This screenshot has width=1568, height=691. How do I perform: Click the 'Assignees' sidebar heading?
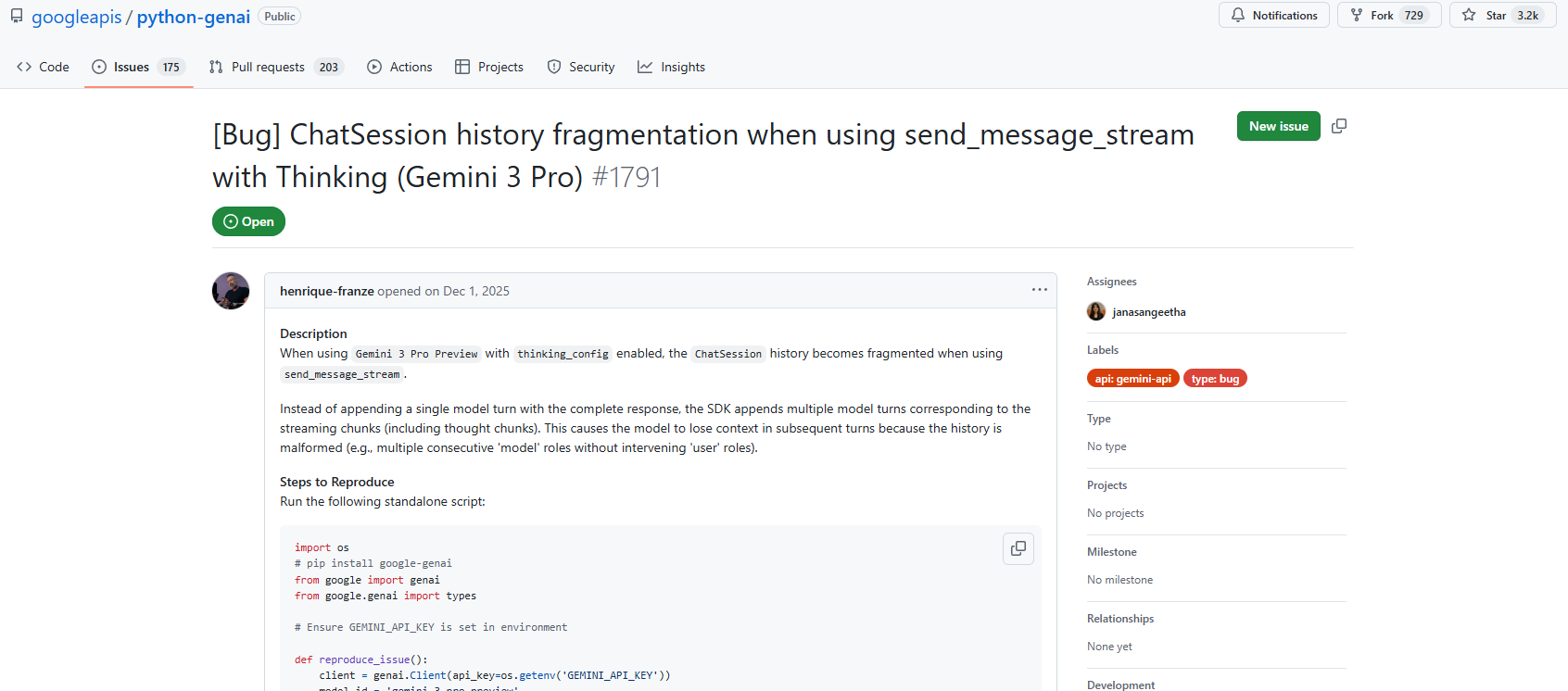[x=1112, y=282]
